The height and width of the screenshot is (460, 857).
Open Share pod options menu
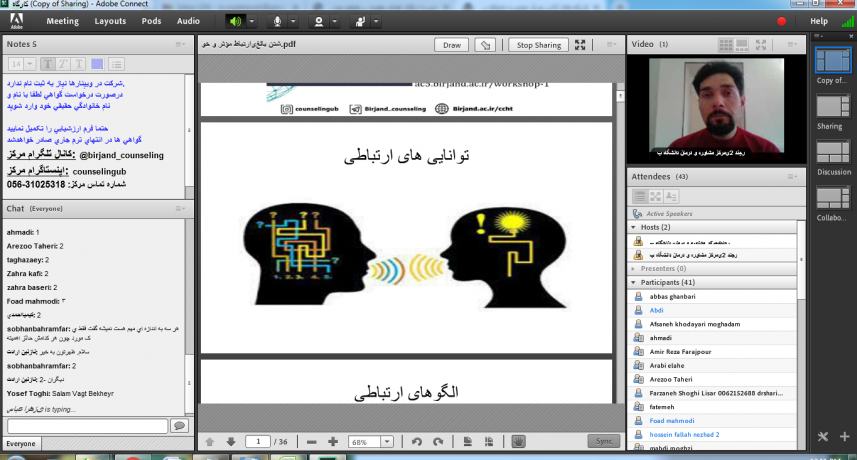point(612,44)
